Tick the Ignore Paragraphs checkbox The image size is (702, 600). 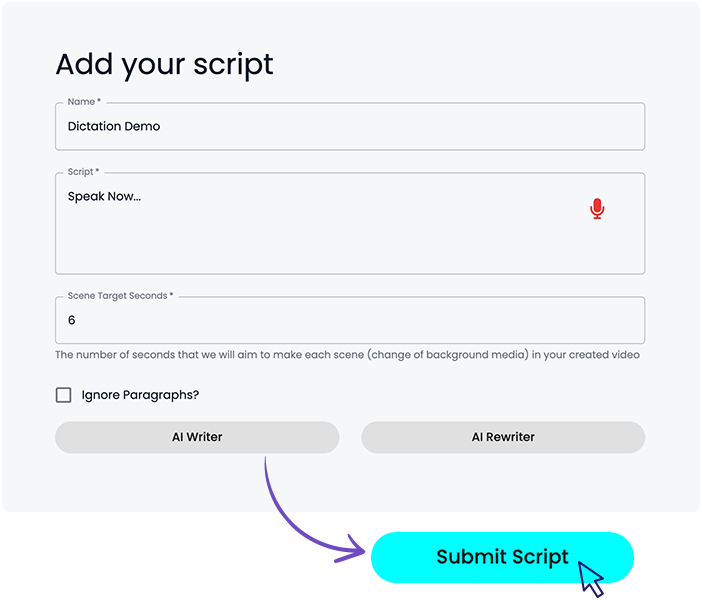click(x=64, y=395)
